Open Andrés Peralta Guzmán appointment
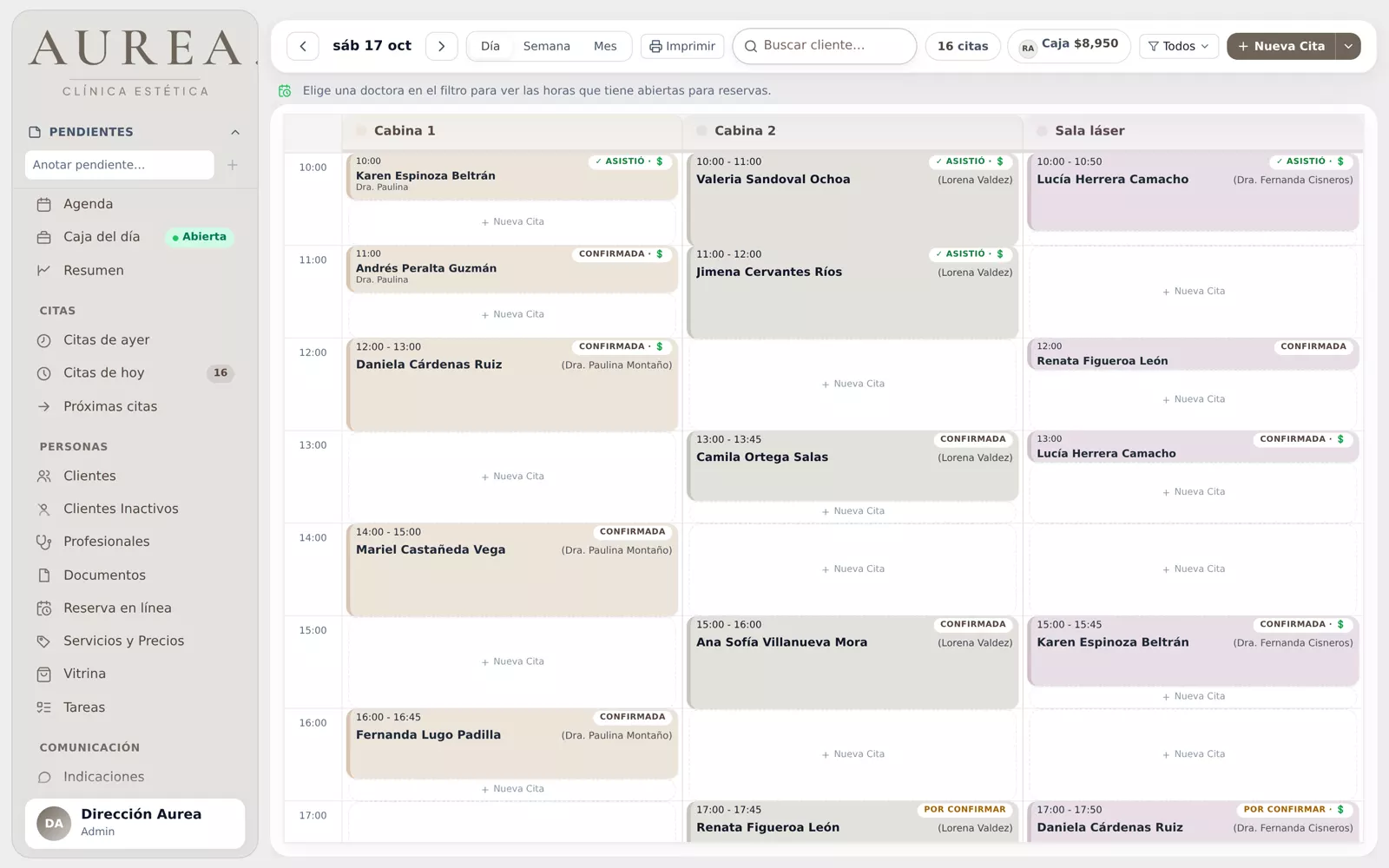 point(512,269)
